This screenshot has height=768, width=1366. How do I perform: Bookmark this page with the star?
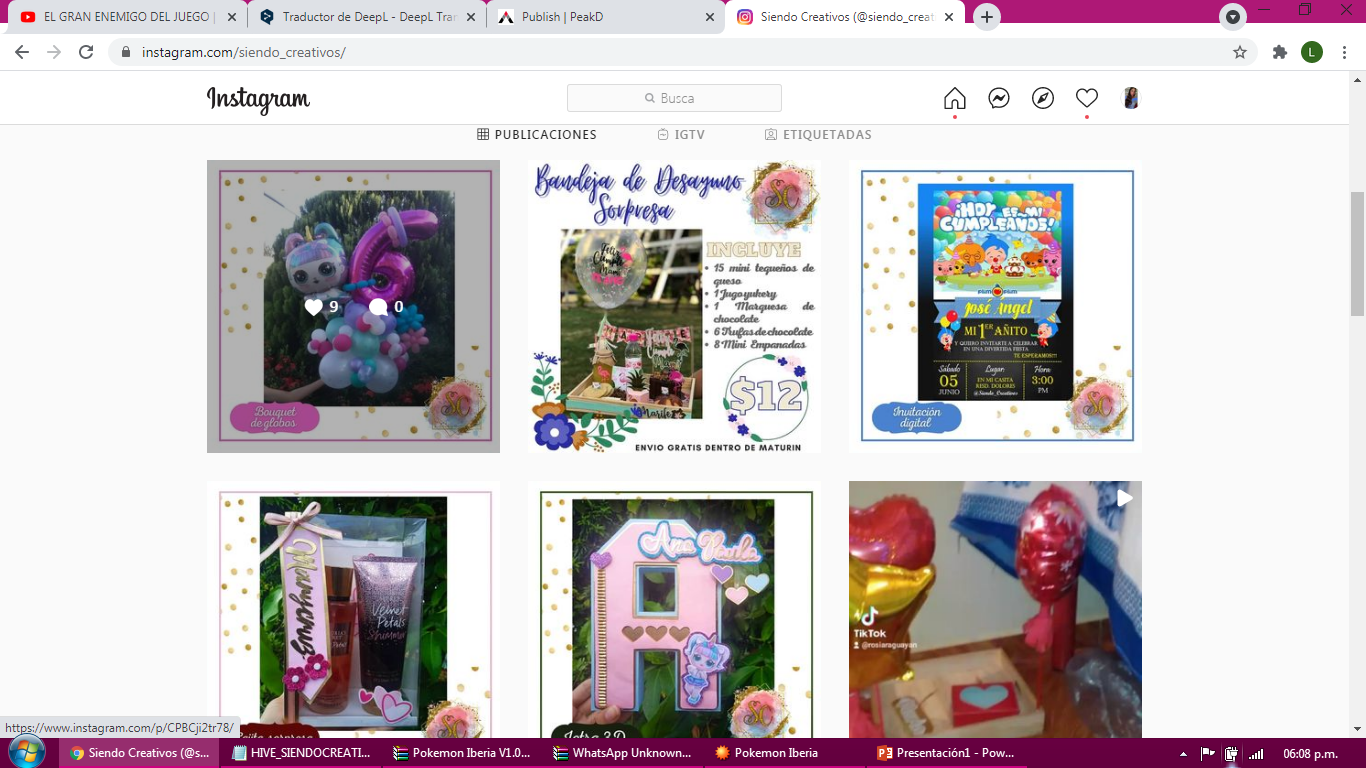(1240, 52)
